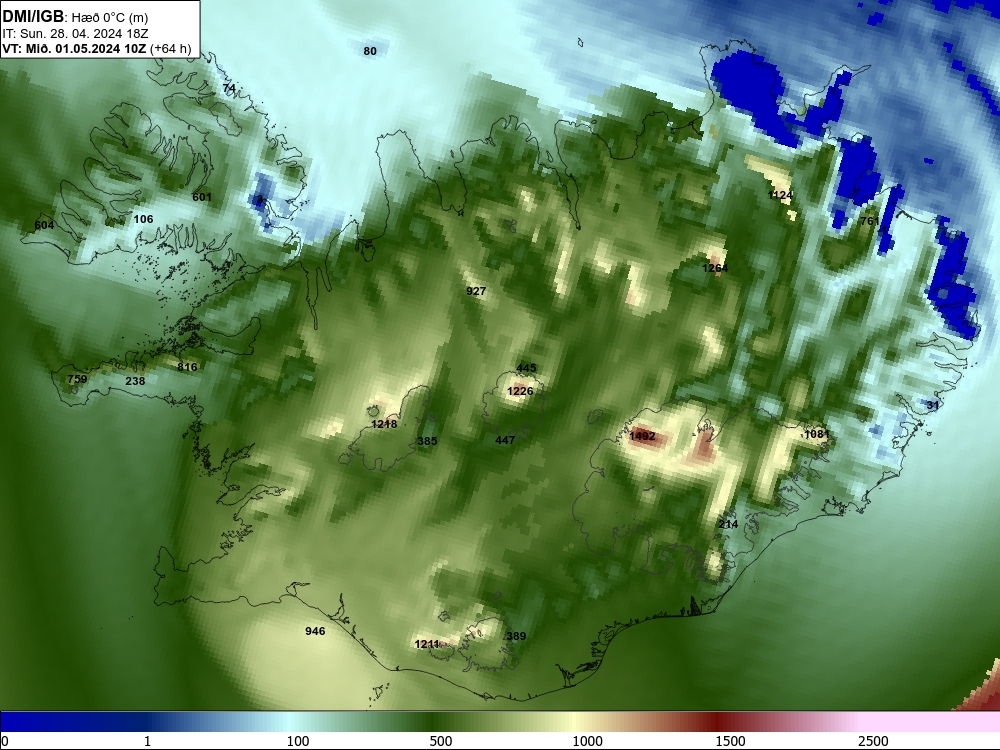Screen dimensions: 1000x750
Task: Click the 1264 map value
Action: [x=715, y=268]
